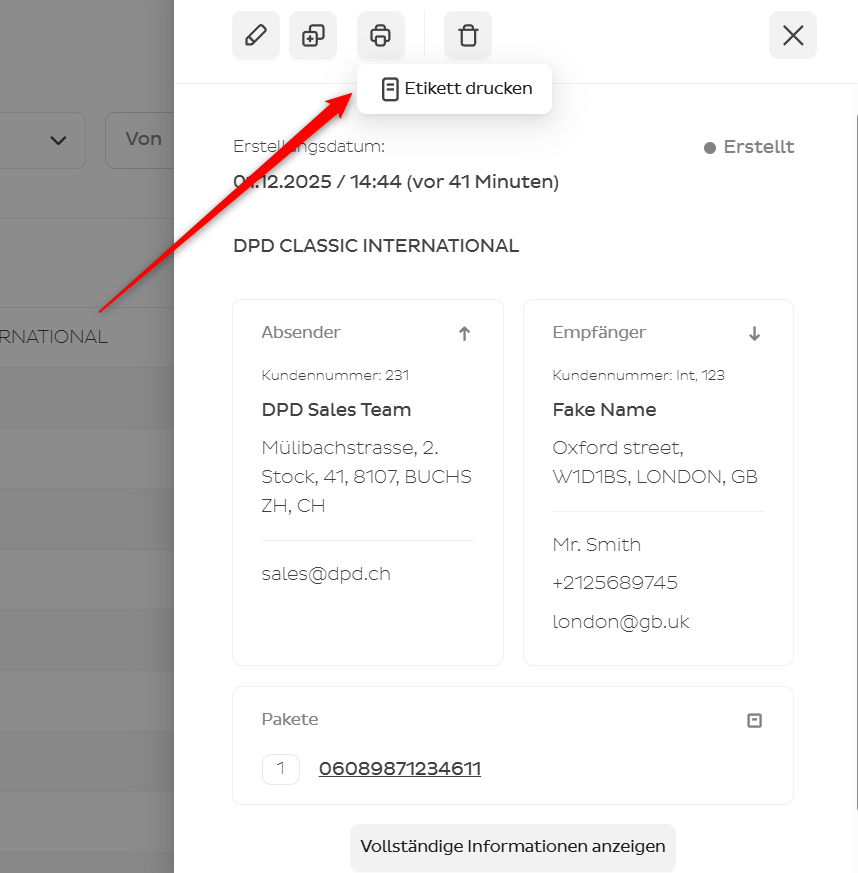858x873 pixels.
Task: Click the Absender card label
Action: [301, 332]
